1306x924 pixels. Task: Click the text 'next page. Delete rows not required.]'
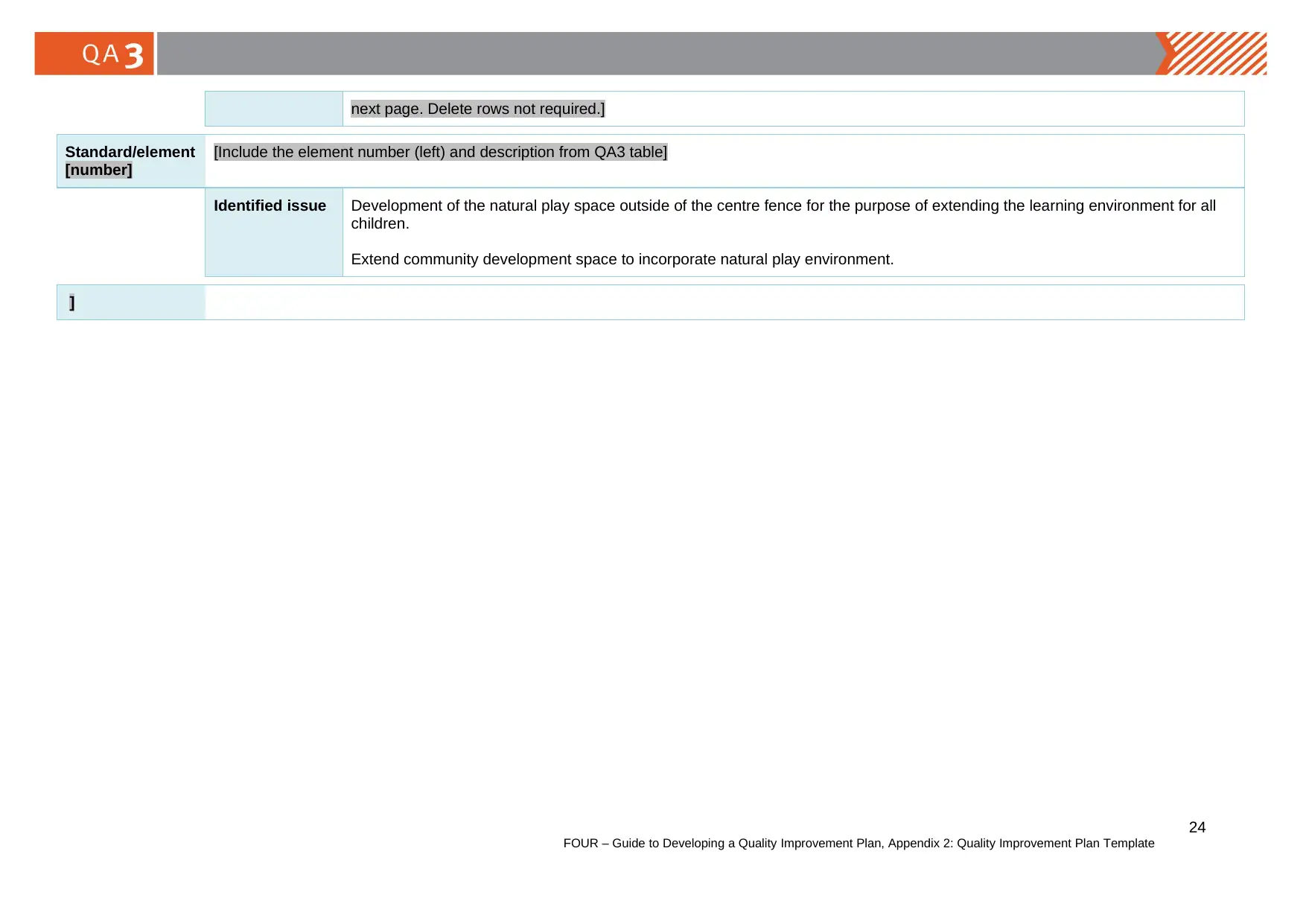click(x=477, y=109)
